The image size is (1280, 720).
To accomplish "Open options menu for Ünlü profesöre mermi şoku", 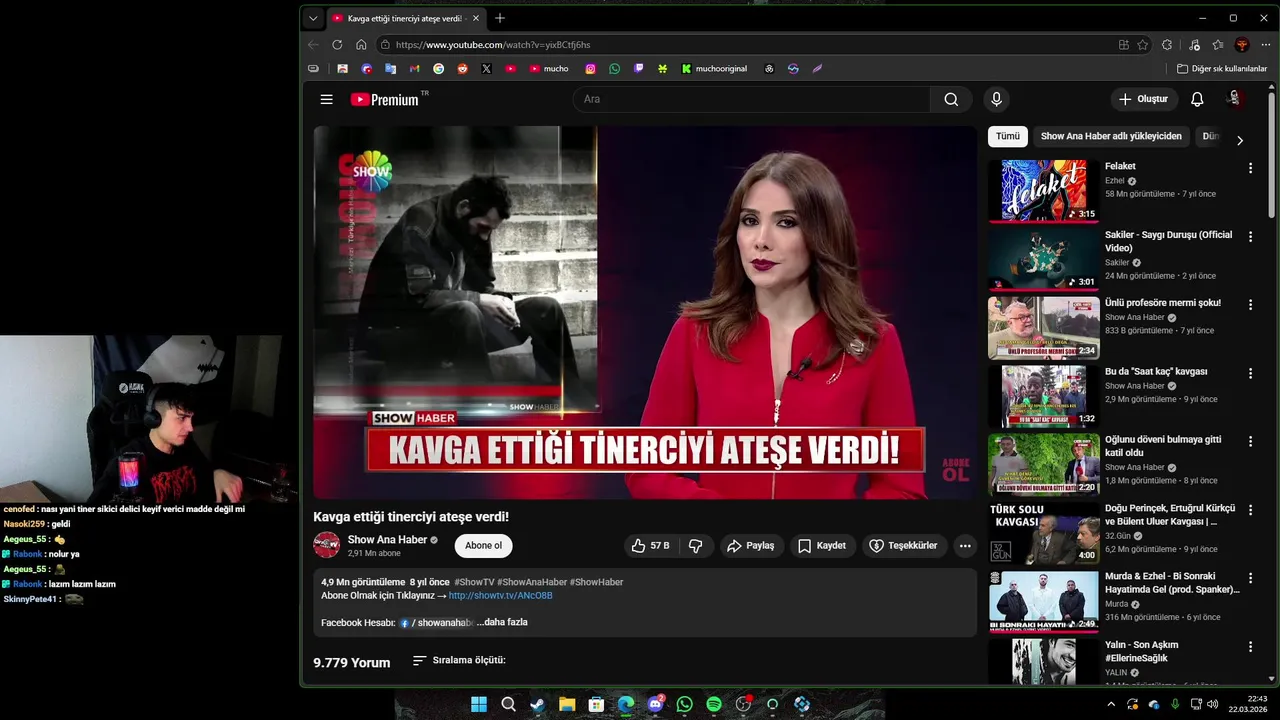I will pos(1249,304).
